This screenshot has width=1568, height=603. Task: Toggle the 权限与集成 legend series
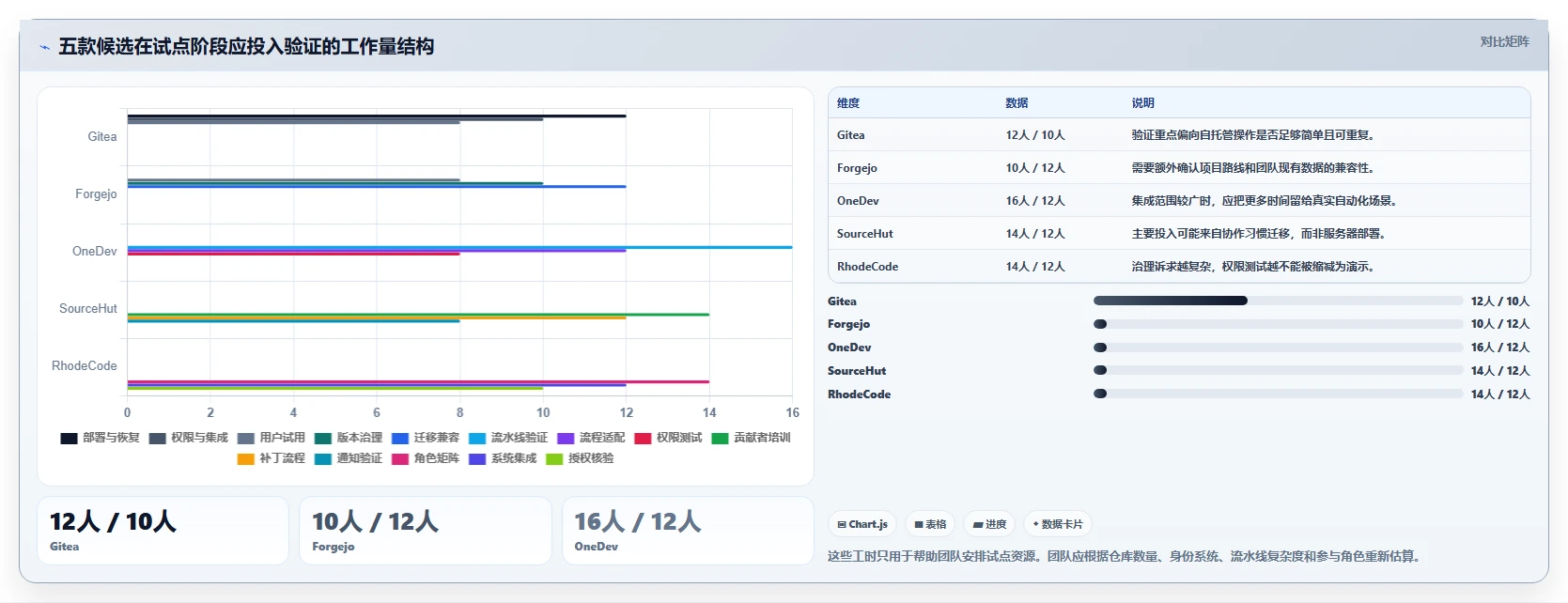pos(188,438)
